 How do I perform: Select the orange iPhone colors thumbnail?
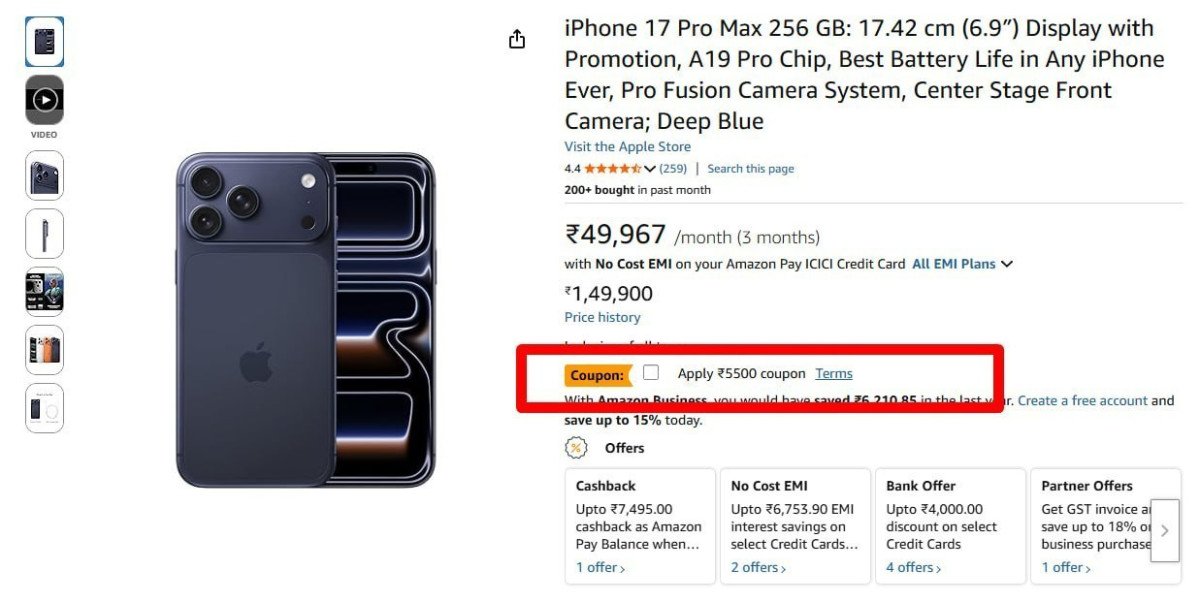click(x=44, y=350)
